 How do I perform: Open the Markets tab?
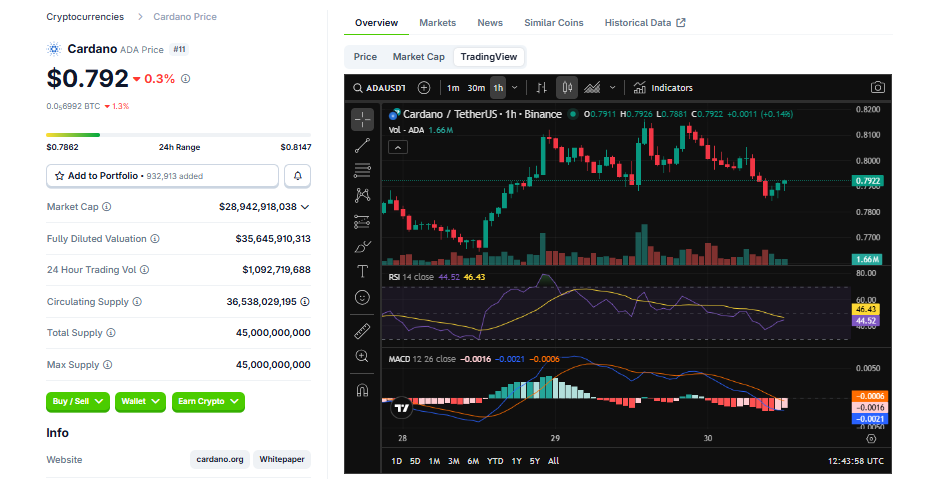click(437, 23)
